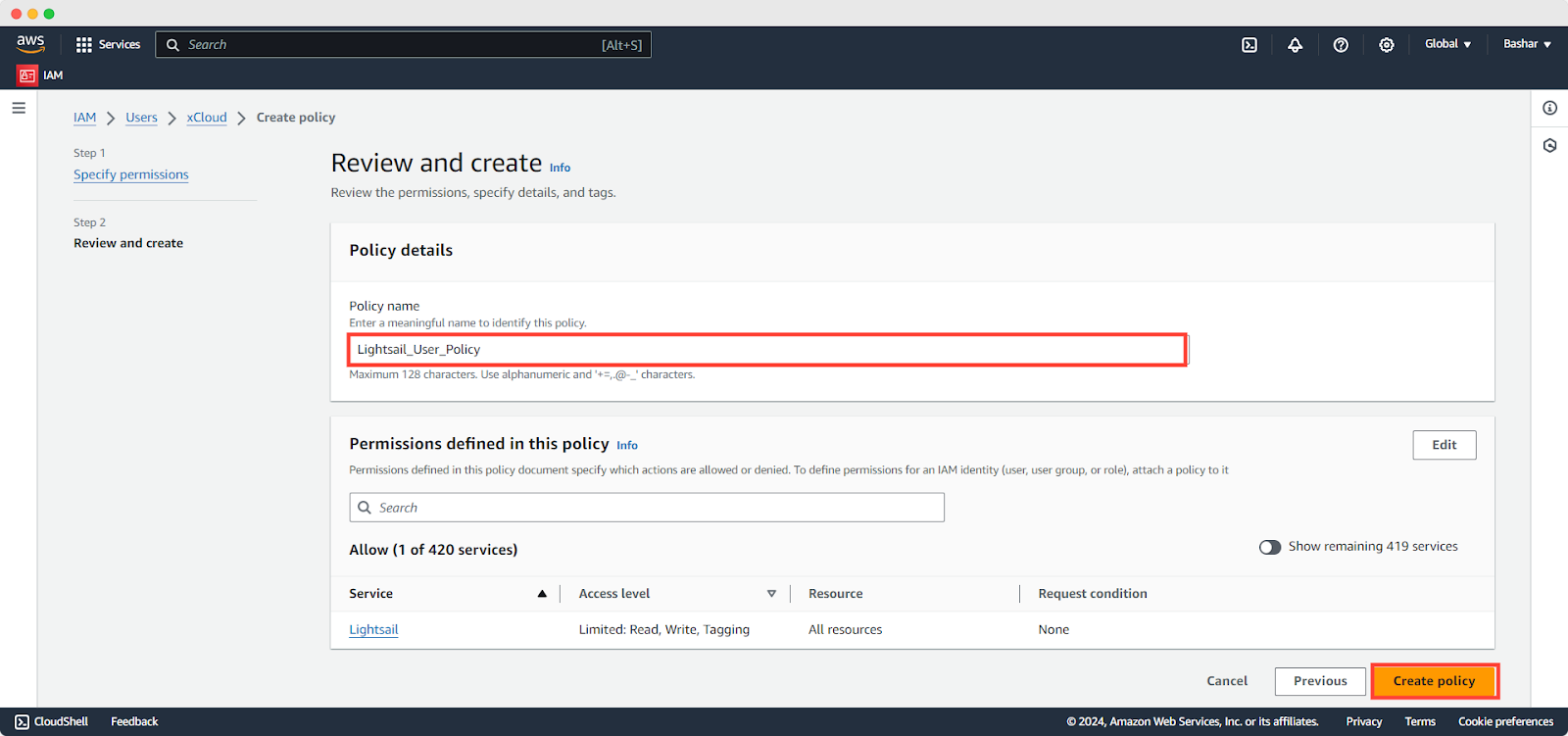
Task: Toggle Show remaining 419 services switch
Action: 1270,547
